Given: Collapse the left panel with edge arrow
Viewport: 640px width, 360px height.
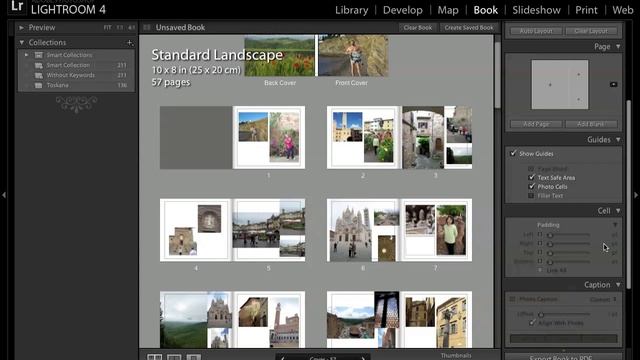Looking at the screenshot, I should pos(4,195).
